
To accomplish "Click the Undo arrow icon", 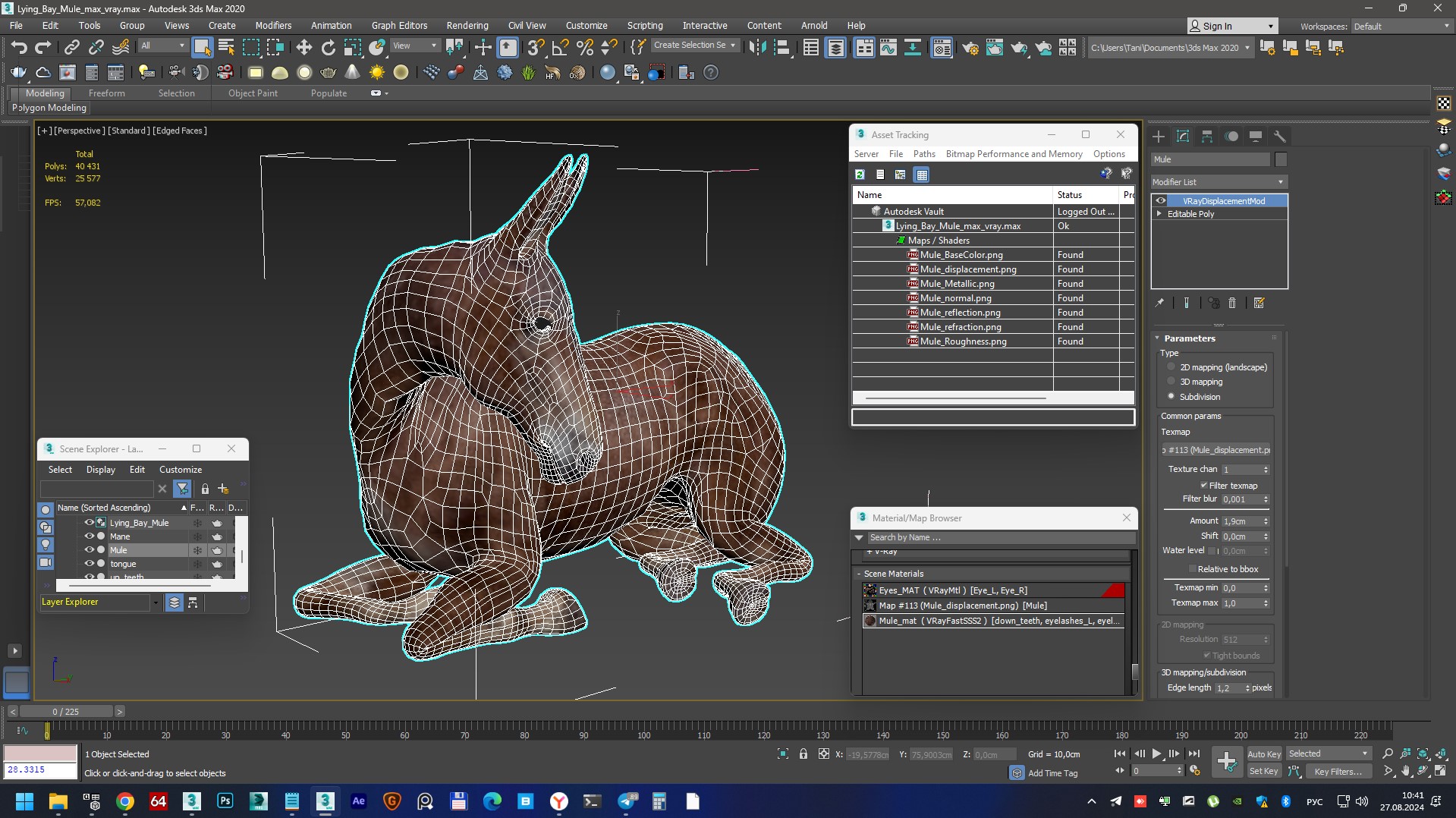I will click(x=18, y=47).
